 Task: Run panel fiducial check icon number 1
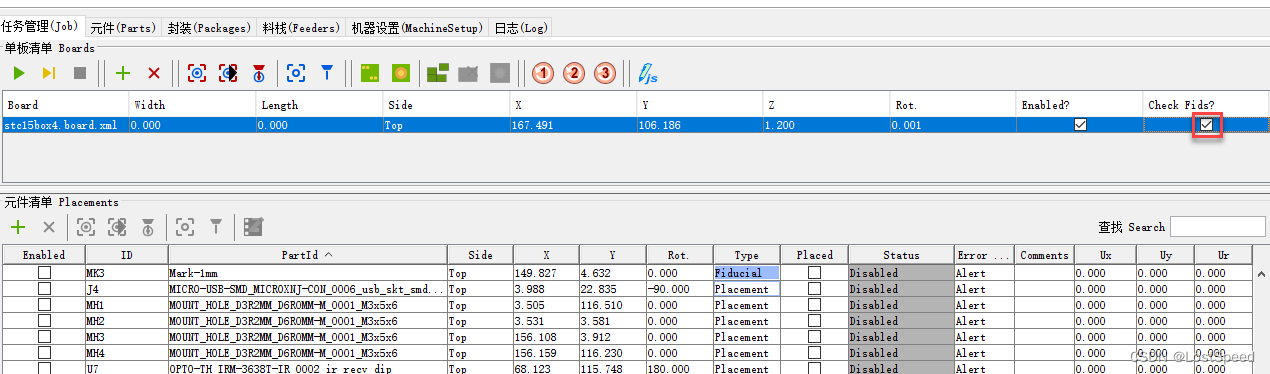pos(543,73)
